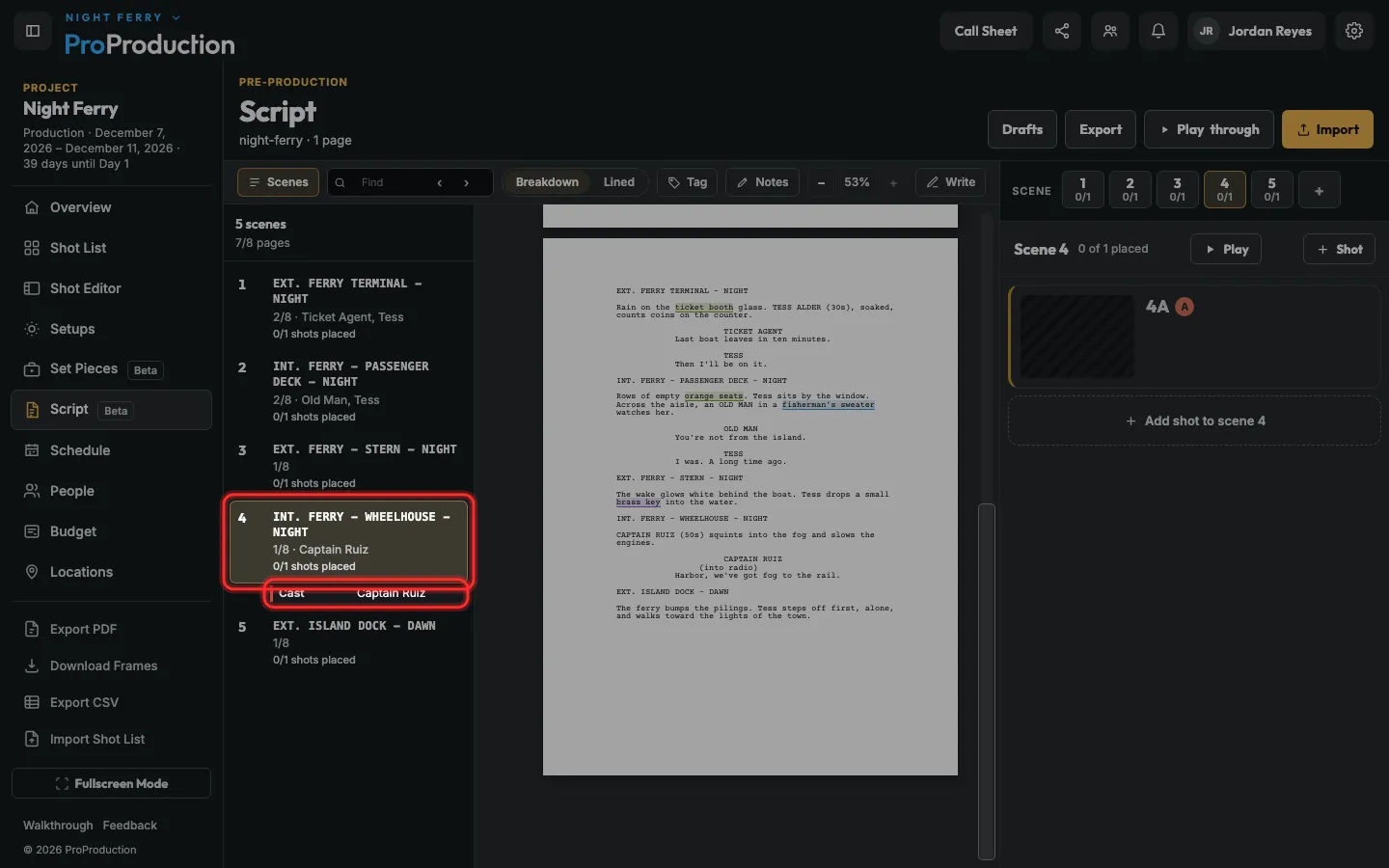Viewport: 1389px width, 868px height.
Task: Open the team members icon
Action: coord(1110,31)
